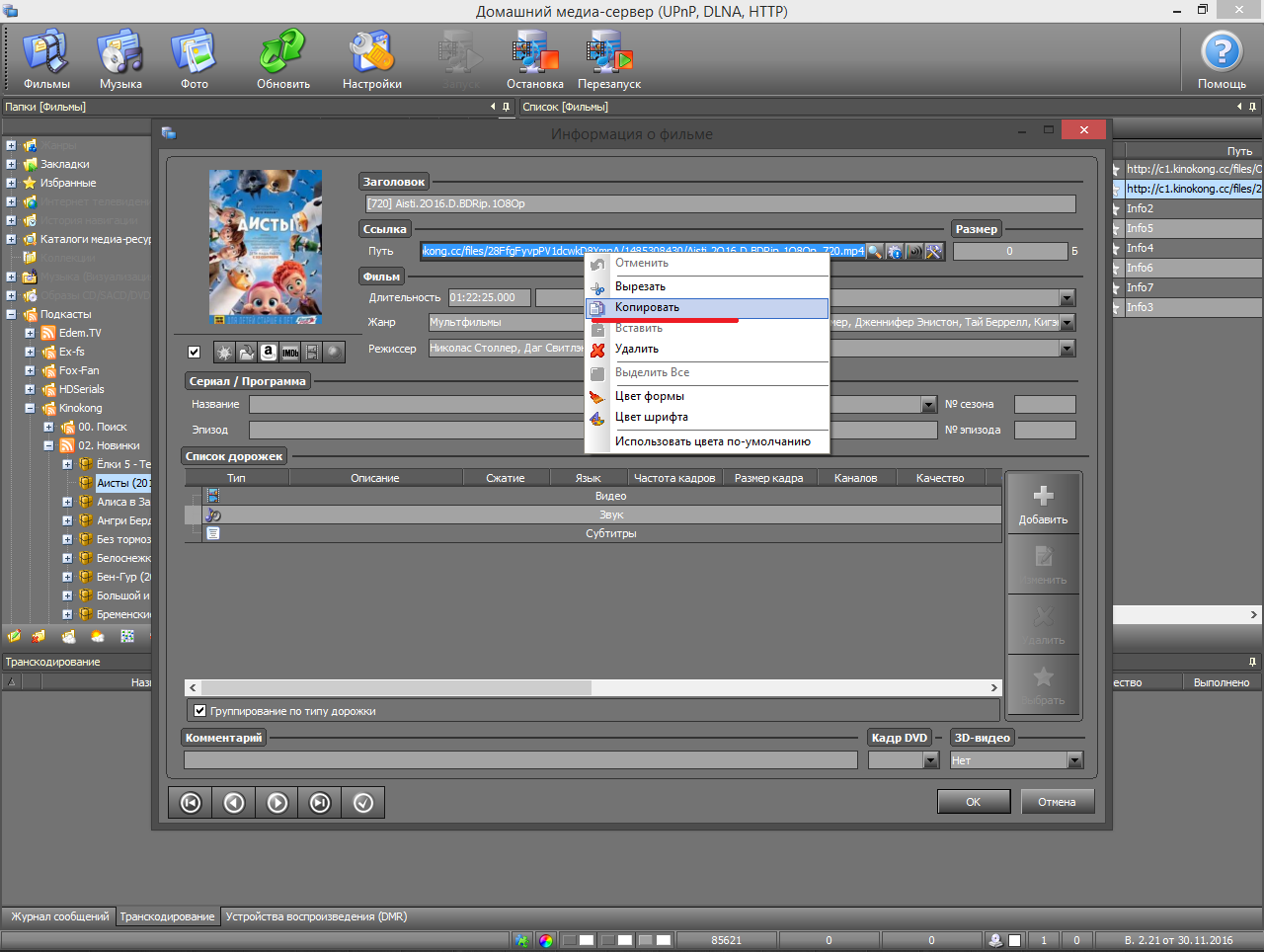Click the IMDb icon under the poster
Screen dimensions: 1264x952
coord(290,353)
